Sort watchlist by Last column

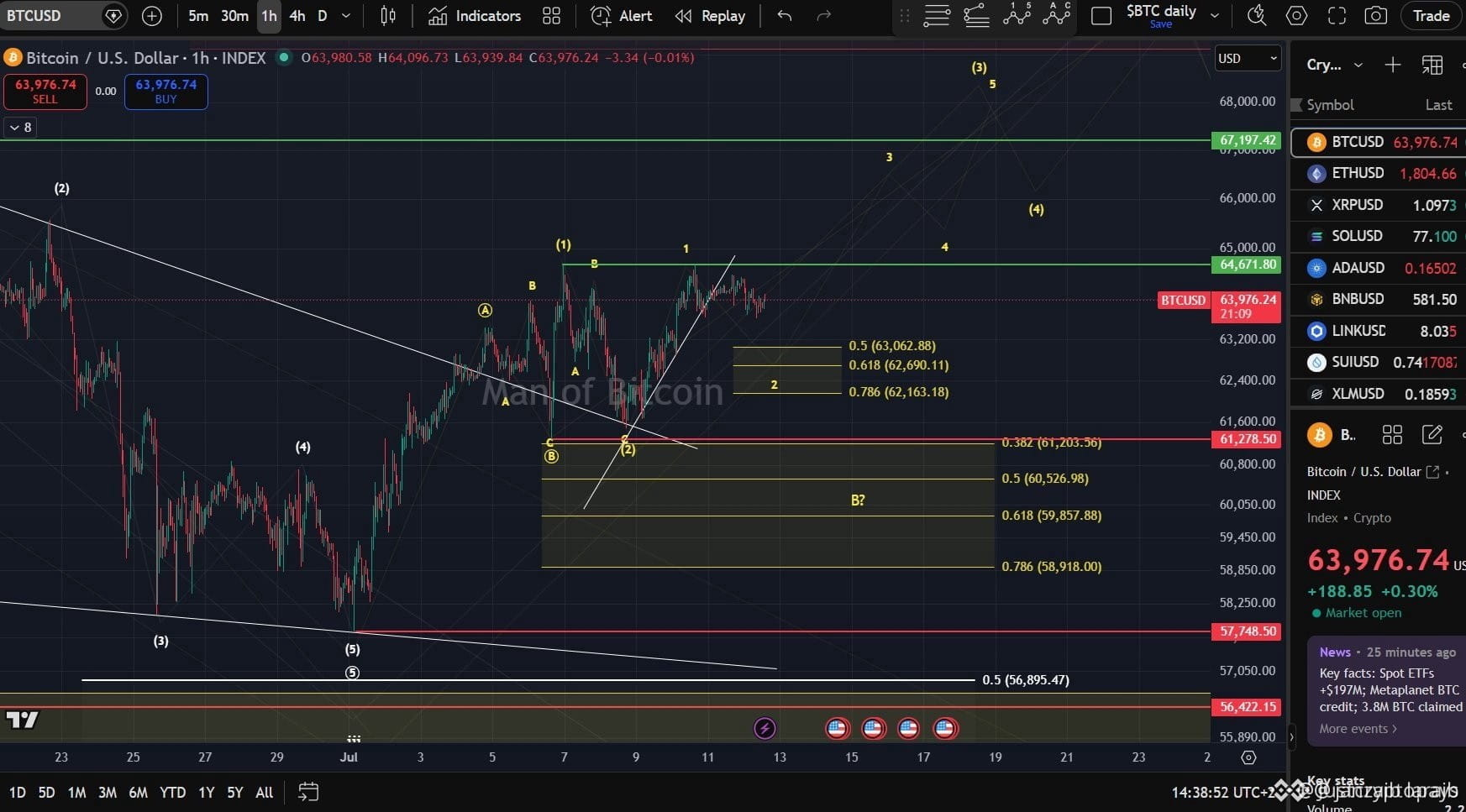(1438, 105)
